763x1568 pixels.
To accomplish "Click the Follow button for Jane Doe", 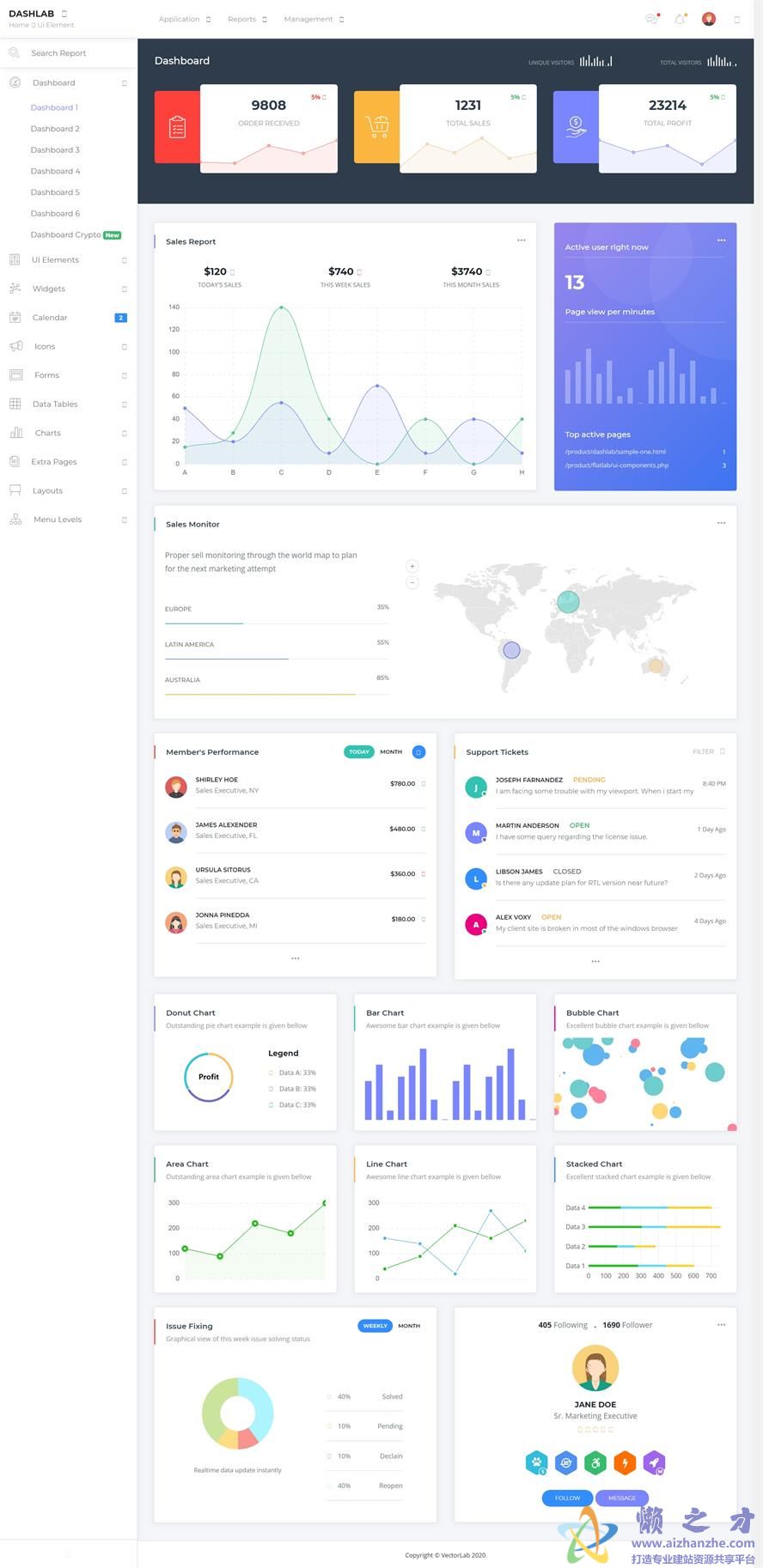I will coord(567,1498).
